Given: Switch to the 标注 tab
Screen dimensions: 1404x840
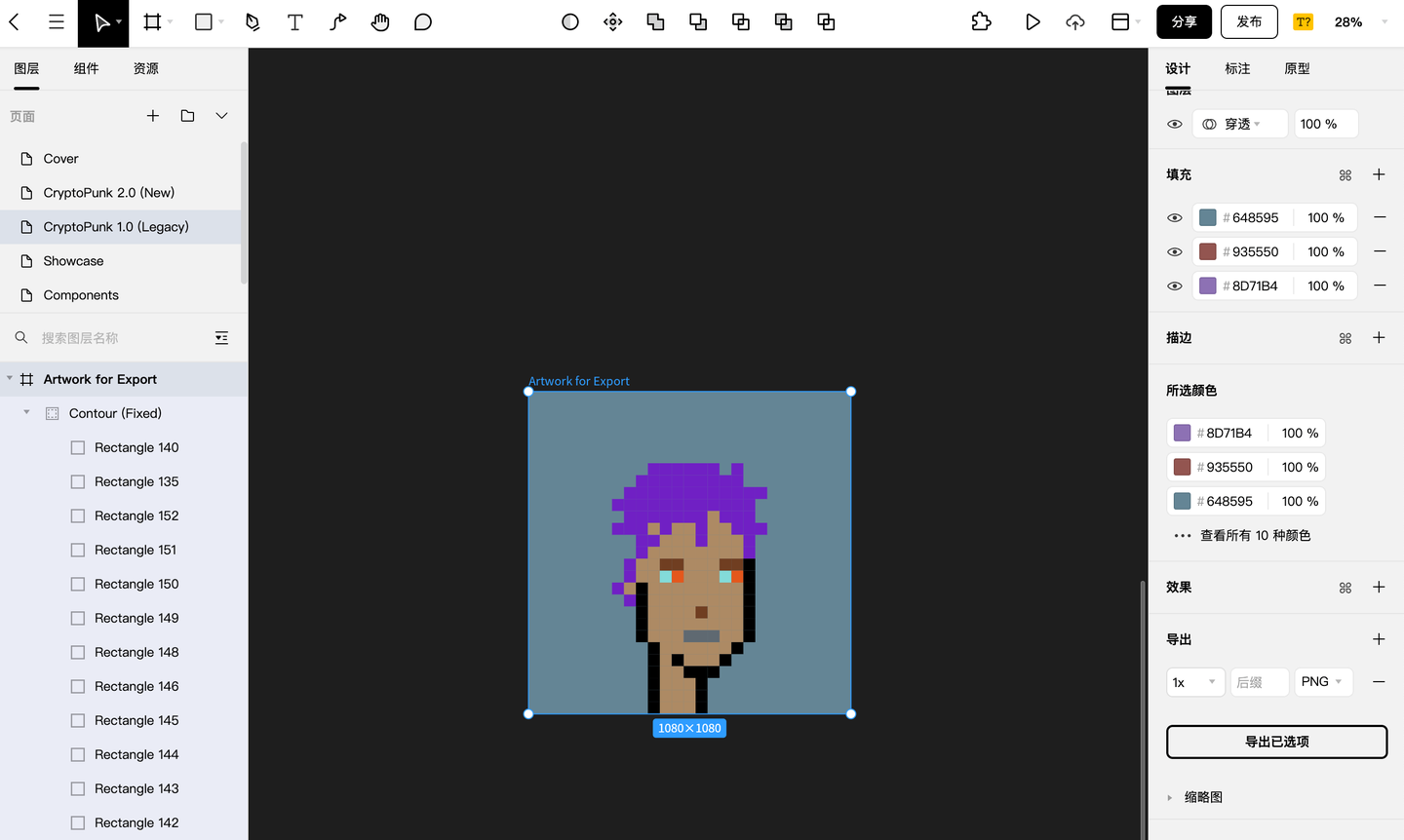Looking at the screenshot, I should [x=1237, y=68].
